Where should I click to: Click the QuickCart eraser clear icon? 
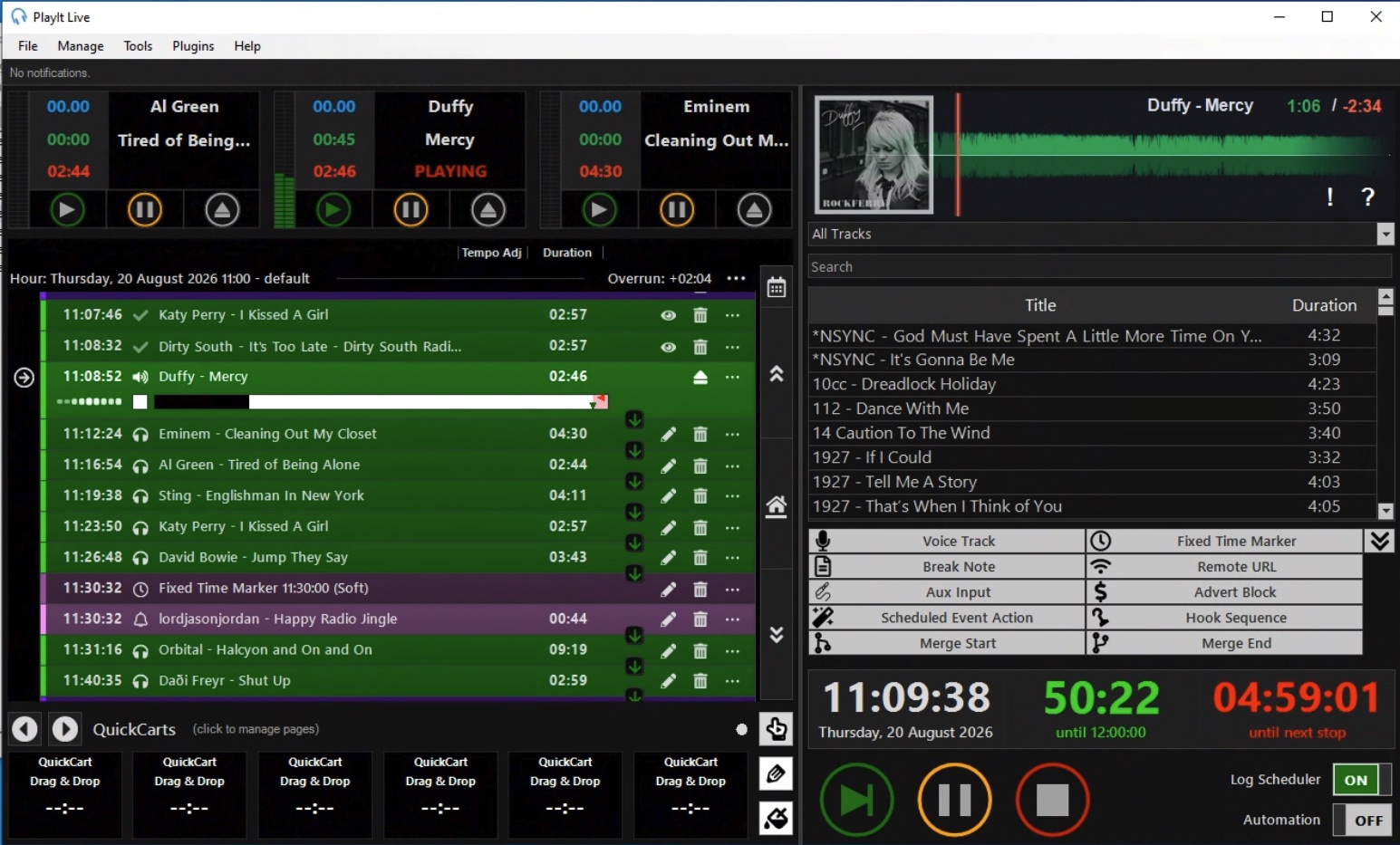[777, 818]
